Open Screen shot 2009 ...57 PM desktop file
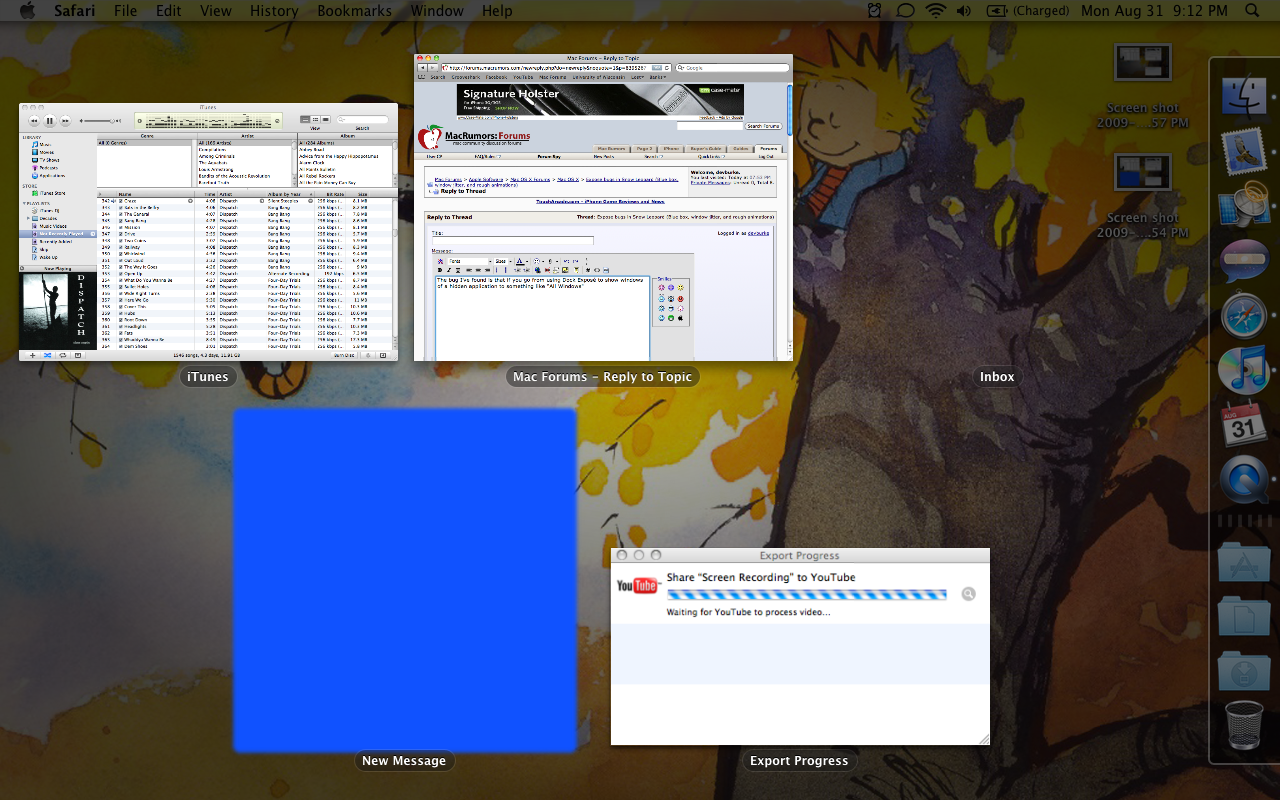This screenshot has height=800, width=1280. tap(1142, 87)
